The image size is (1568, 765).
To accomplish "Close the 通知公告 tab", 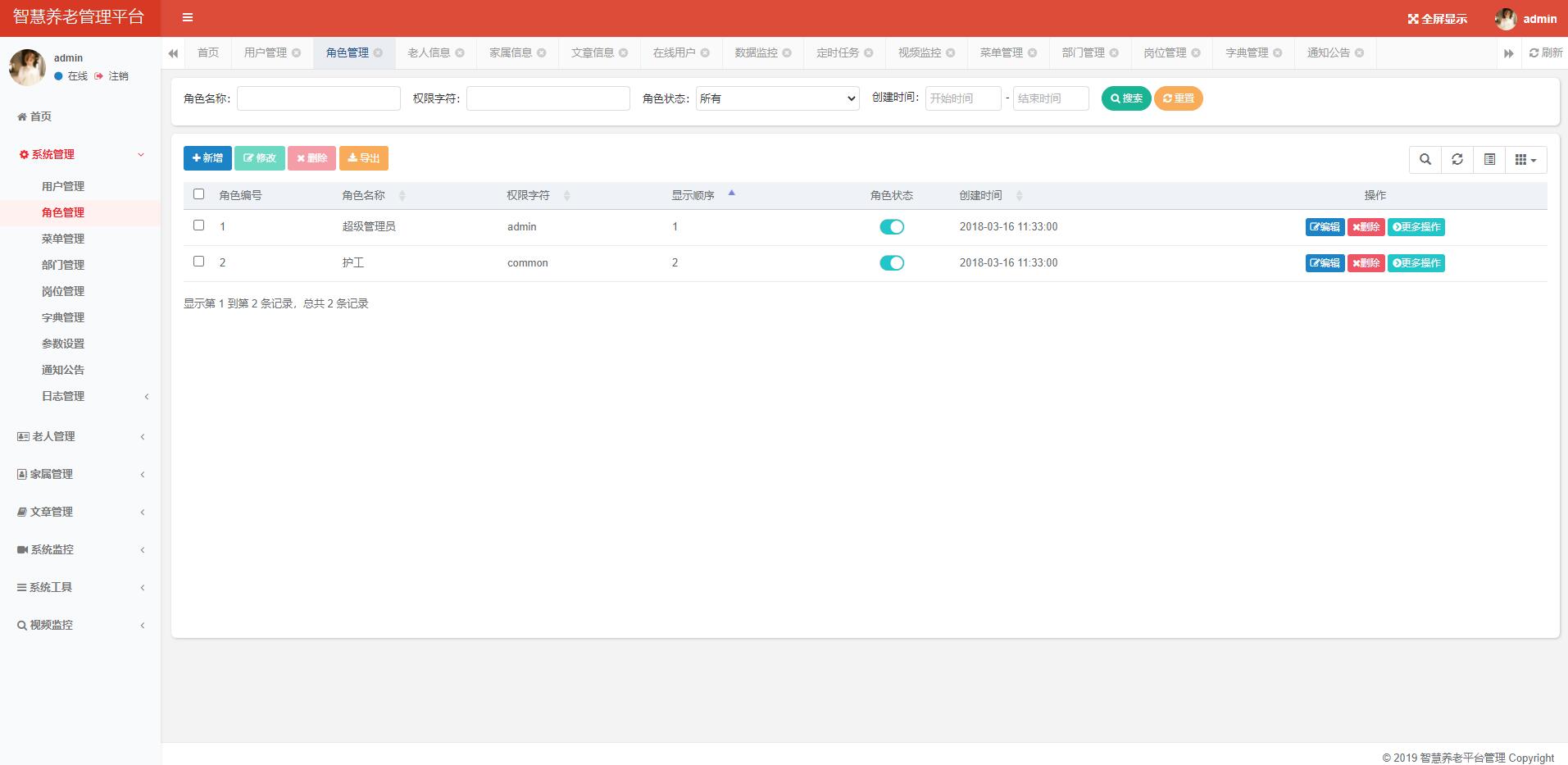I will [x=1359, y=52].
